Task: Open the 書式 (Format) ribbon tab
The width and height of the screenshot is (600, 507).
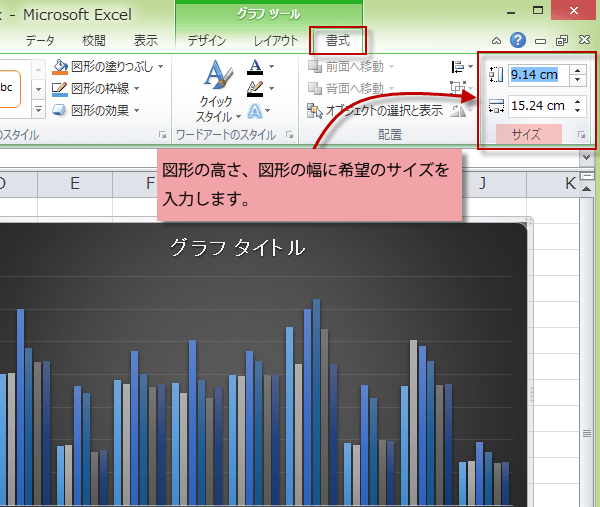Action: (x=338, y=40)
